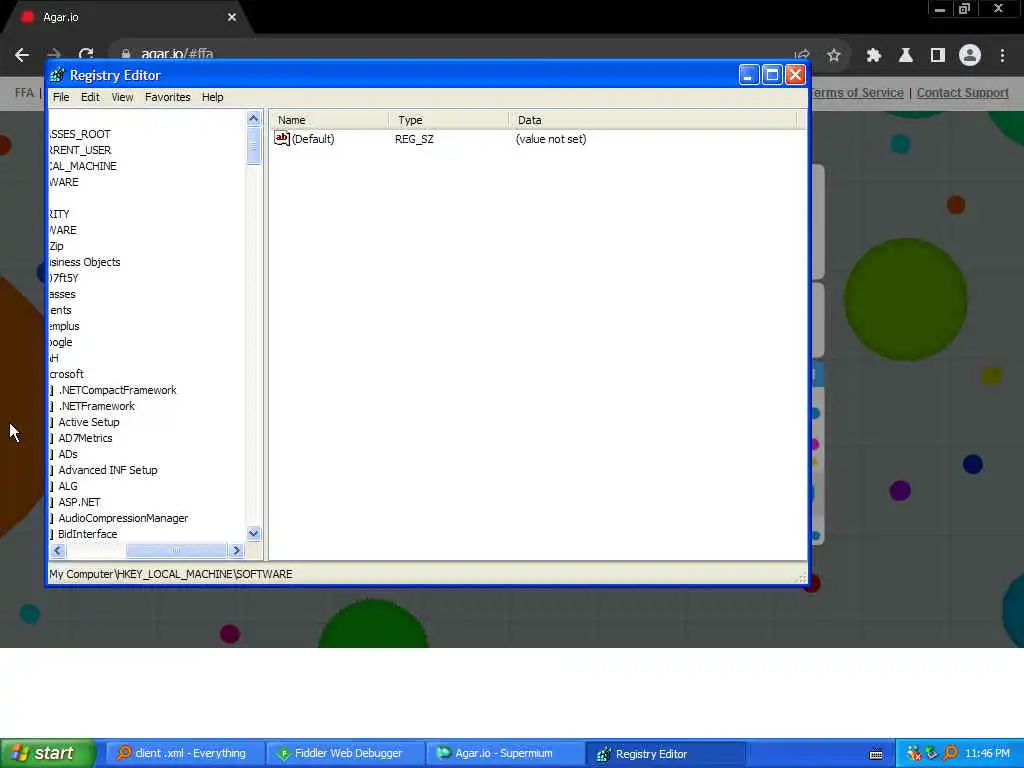Open the Favorites menu in Registry Editor

[168, 97]
